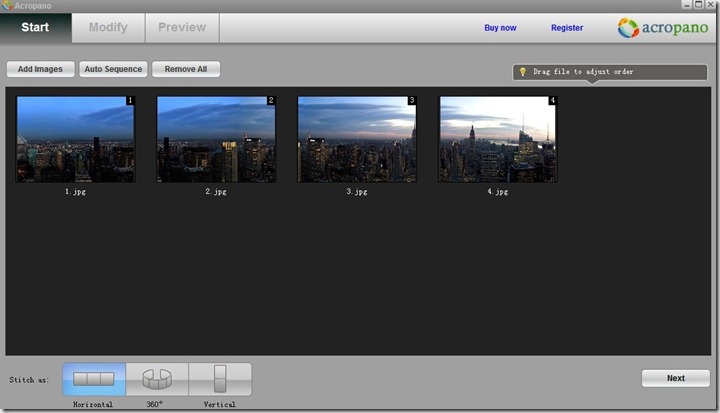
Task: Click the Register link
Action: point(567,28)
